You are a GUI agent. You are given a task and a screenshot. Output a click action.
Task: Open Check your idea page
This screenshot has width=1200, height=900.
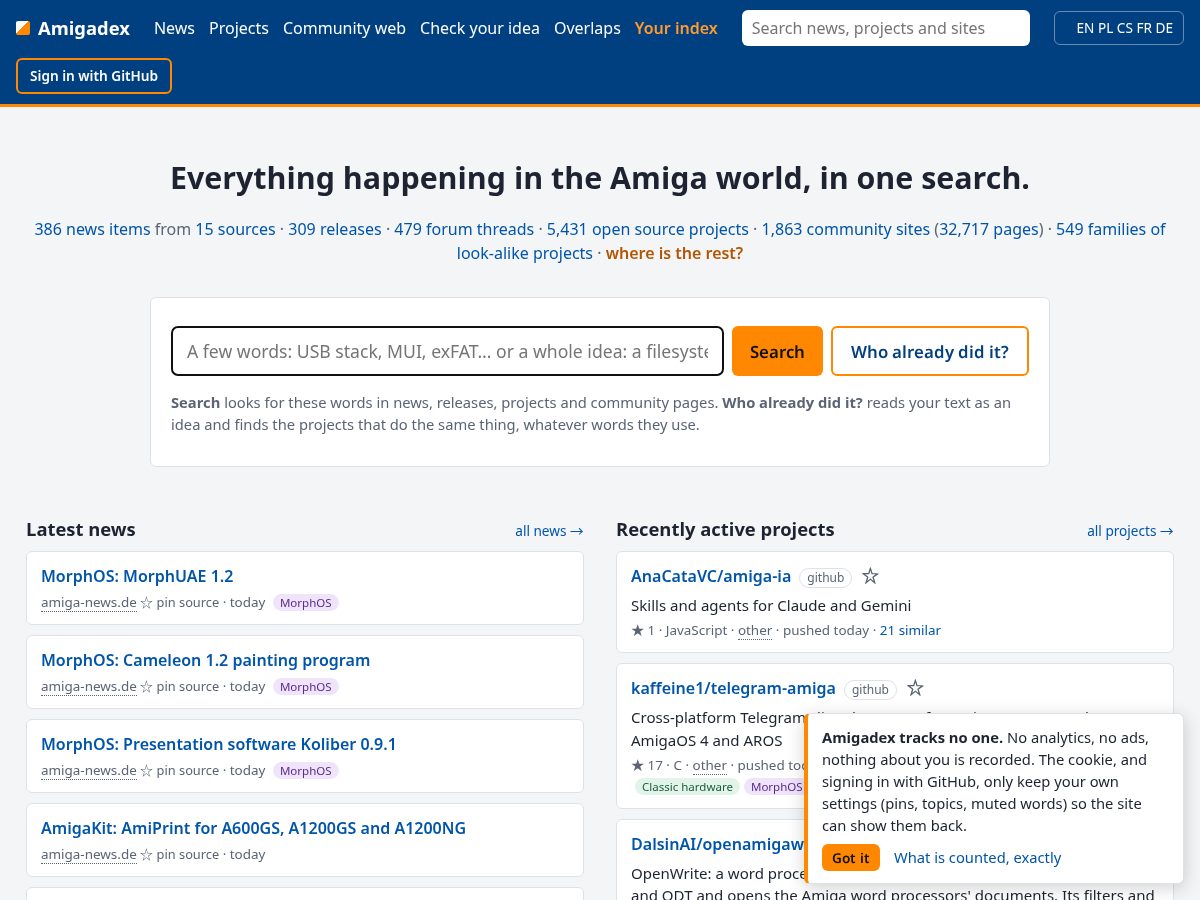(480, 28)
